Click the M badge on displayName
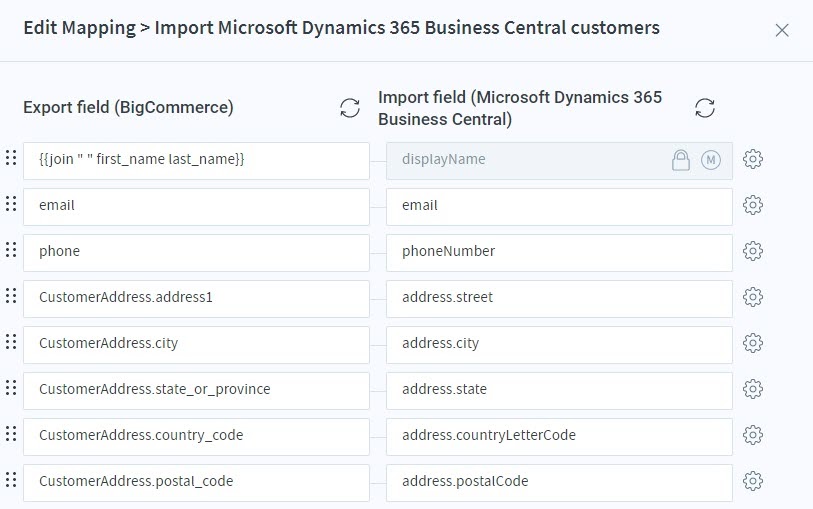The width and height of the screenshot is (813, 509). click(x=710, y=160)
